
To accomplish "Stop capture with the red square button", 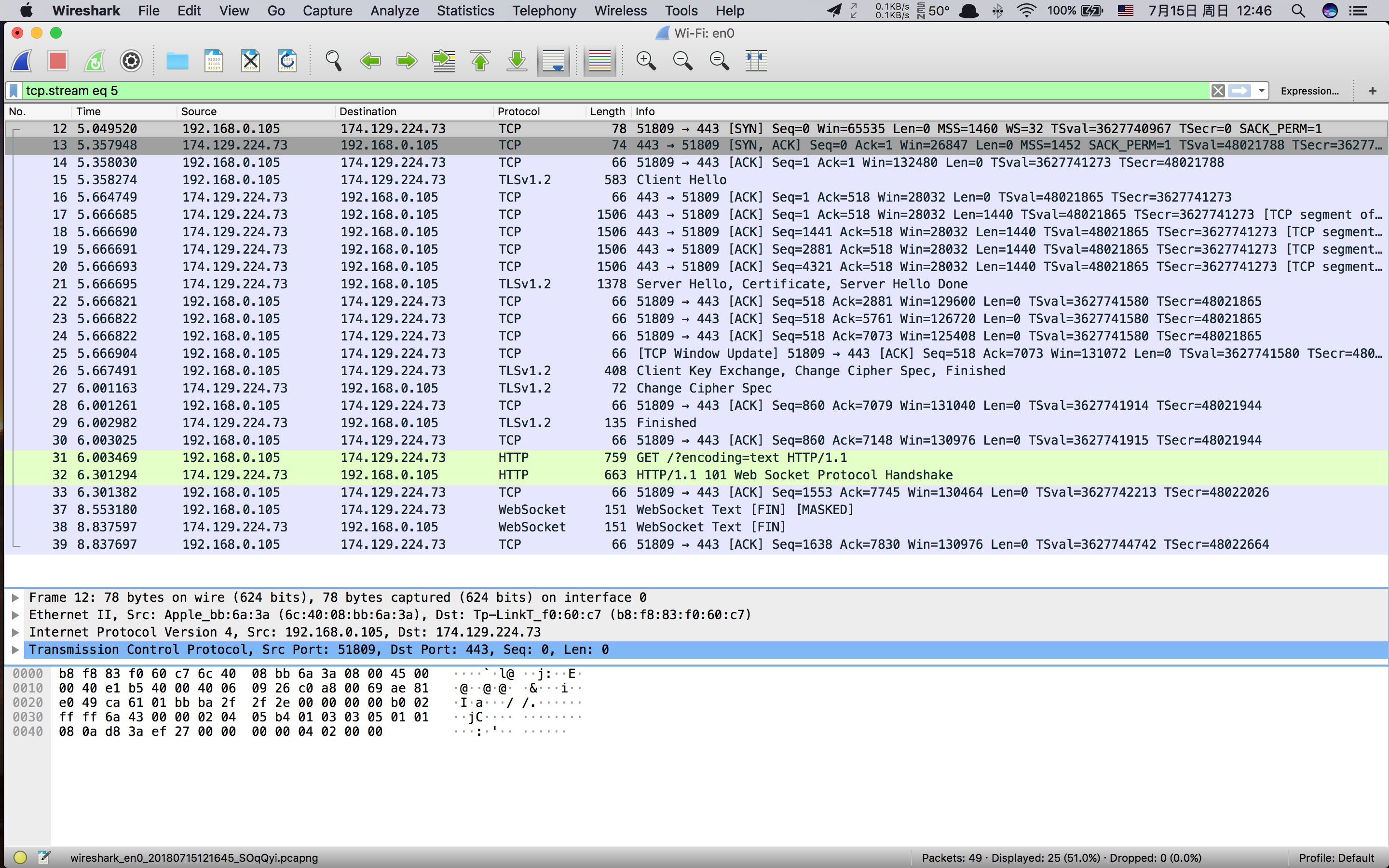I will 58,61.
